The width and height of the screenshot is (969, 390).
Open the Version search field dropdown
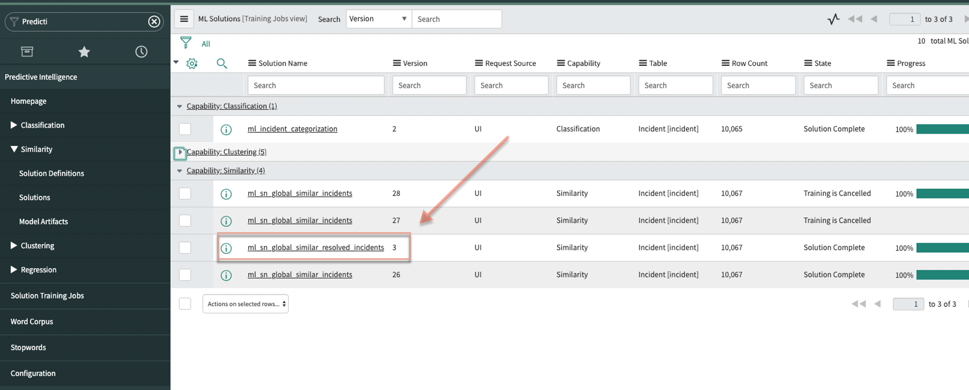[x=379, y=19]
